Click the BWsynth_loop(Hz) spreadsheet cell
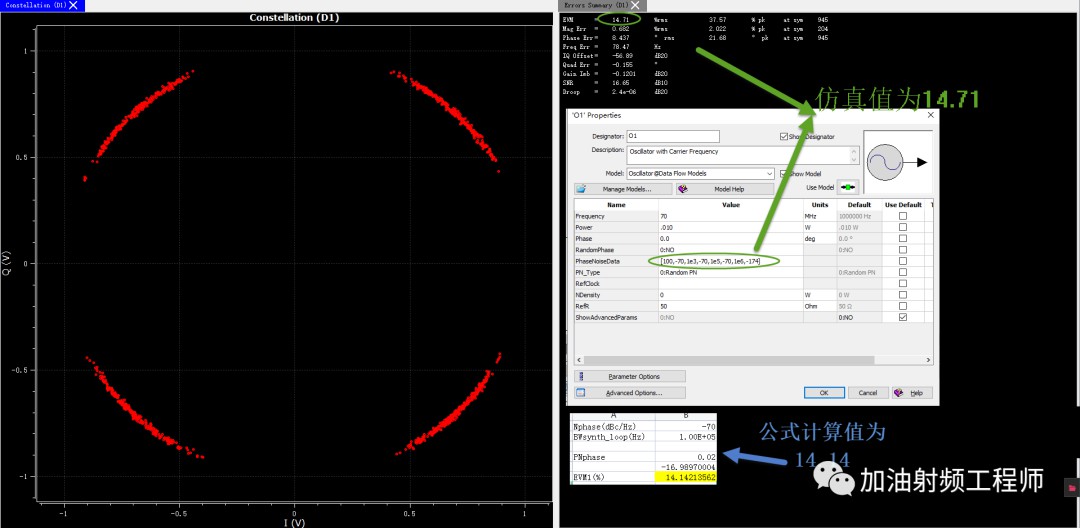The height and width of the screenshot is (528, 1080). pos(613,436)
